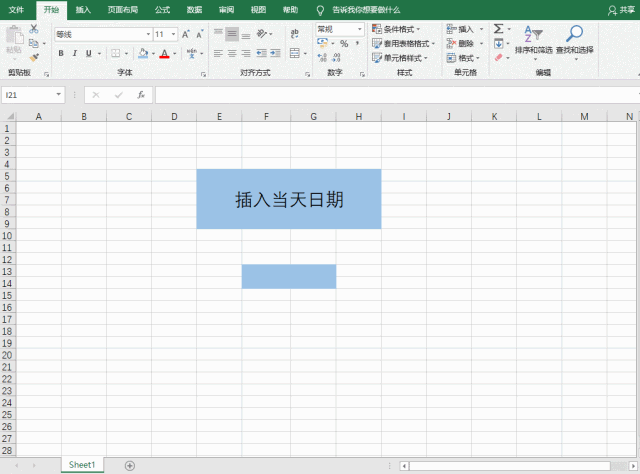Viewport: 640px width, 474px height.
Task: Click the horizontal scrollbar track
Action: pyautogui.click(x=509, y=466)
